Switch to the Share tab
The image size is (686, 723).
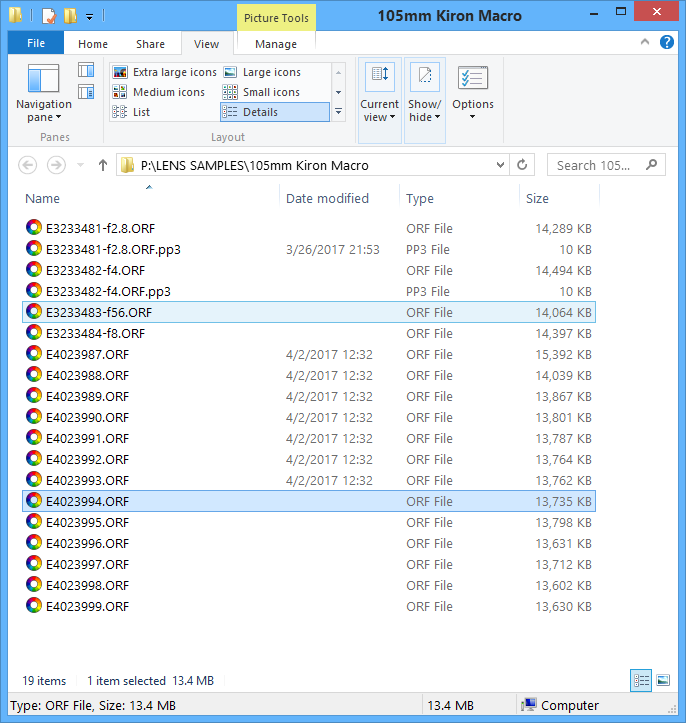(x=150, y=44)
